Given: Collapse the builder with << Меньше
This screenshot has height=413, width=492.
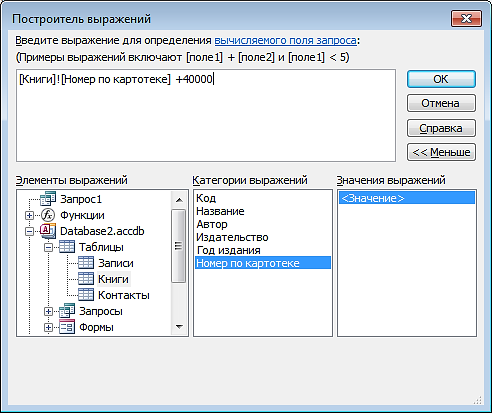Looking at the screenshot, I should click(x=441, y=152).
